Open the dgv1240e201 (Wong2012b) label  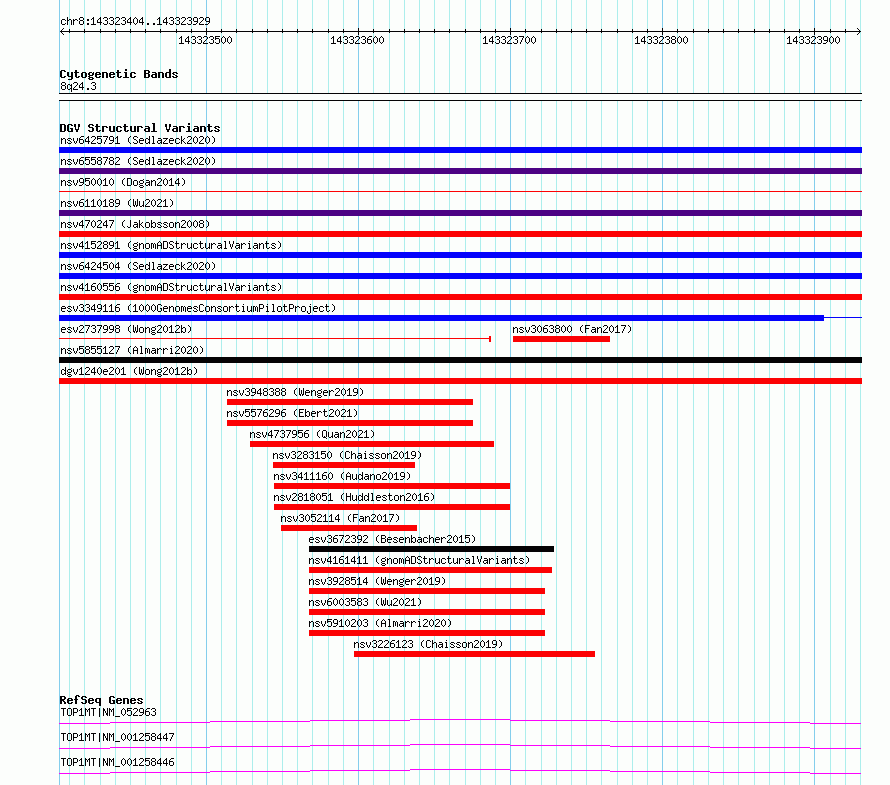point(129,371)
